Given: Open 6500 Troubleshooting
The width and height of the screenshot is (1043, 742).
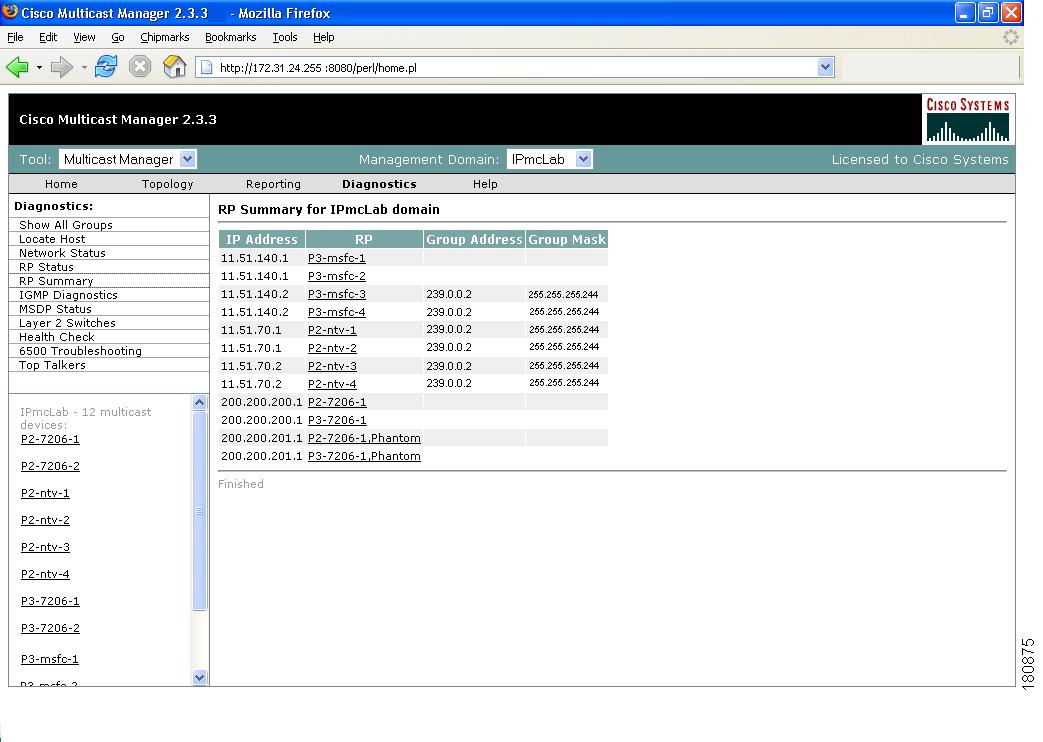Looking at the screenshot, I should (80, 351).
